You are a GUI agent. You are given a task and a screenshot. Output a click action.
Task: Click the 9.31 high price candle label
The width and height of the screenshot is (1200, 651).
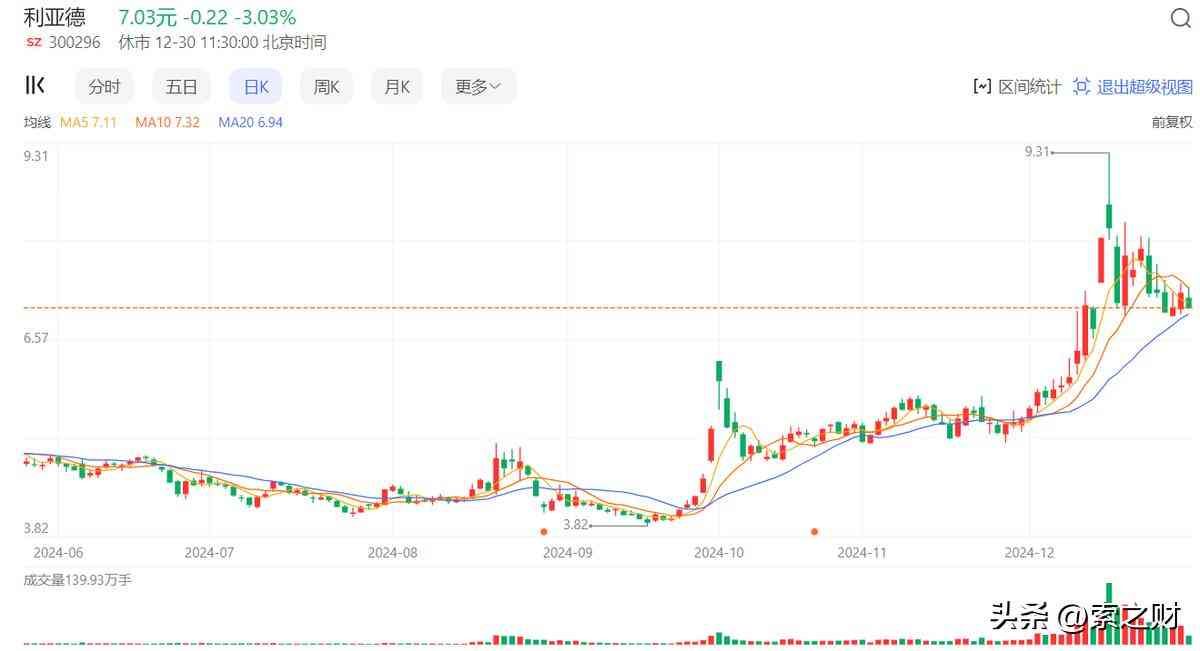tap(1037, 152)
